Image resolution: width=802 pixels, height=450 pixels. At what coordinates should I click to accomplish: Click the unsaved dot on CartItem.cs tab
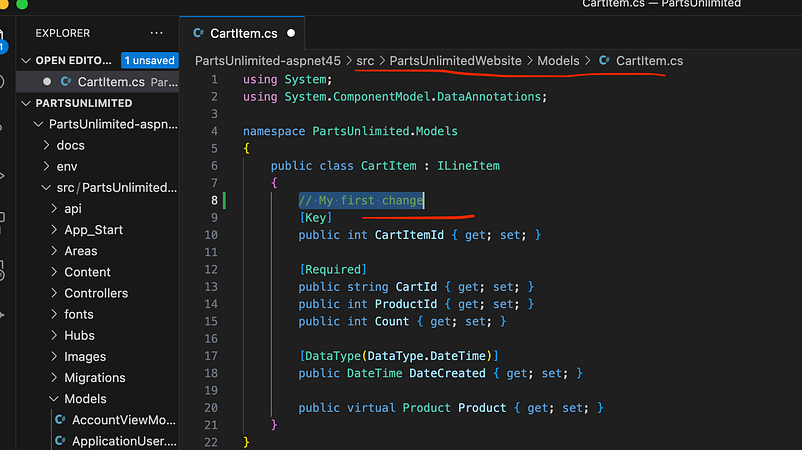(291, 33)
